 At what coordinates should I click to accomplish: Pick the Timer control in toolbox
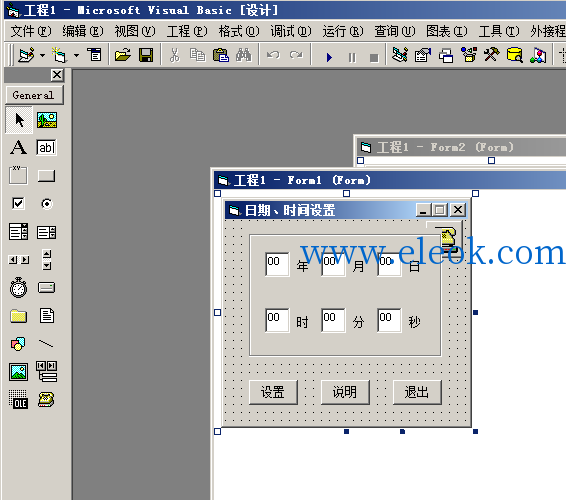click(x=18, y=288)
